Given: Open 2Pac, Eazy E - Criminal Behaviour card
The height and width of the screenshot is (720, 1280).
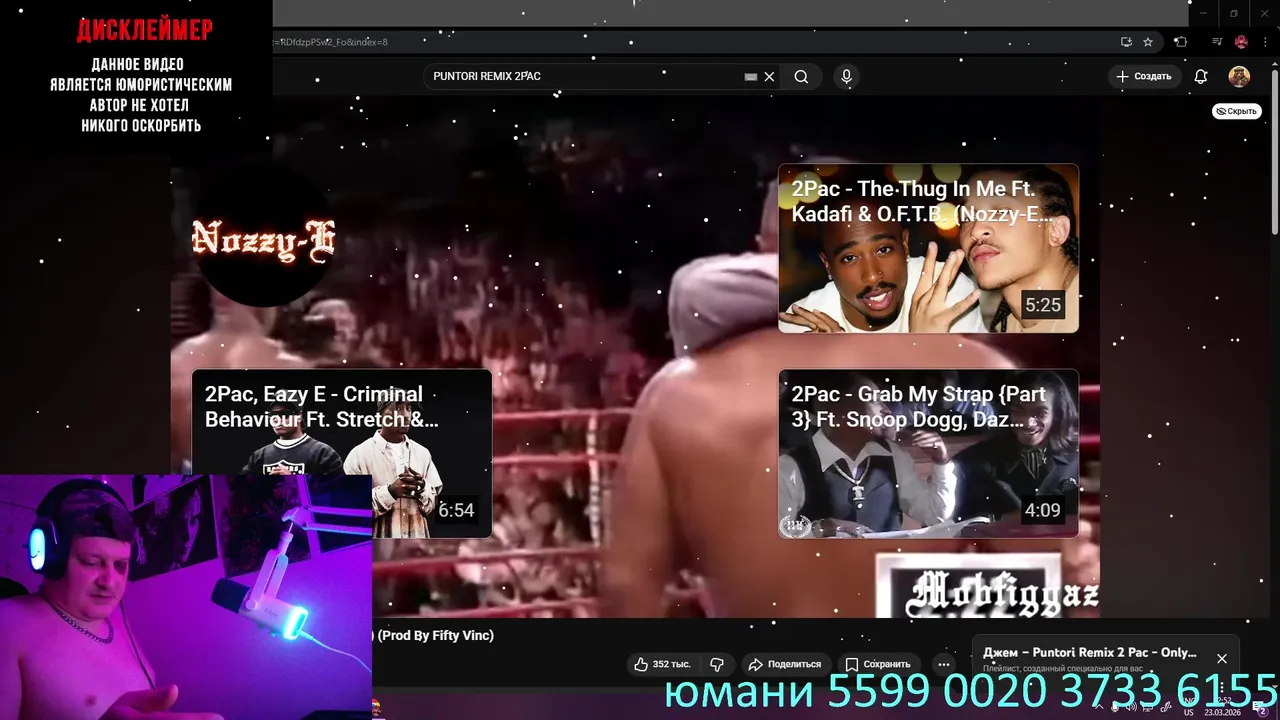Looking at the screenshot, I should [x=342, y=453].
